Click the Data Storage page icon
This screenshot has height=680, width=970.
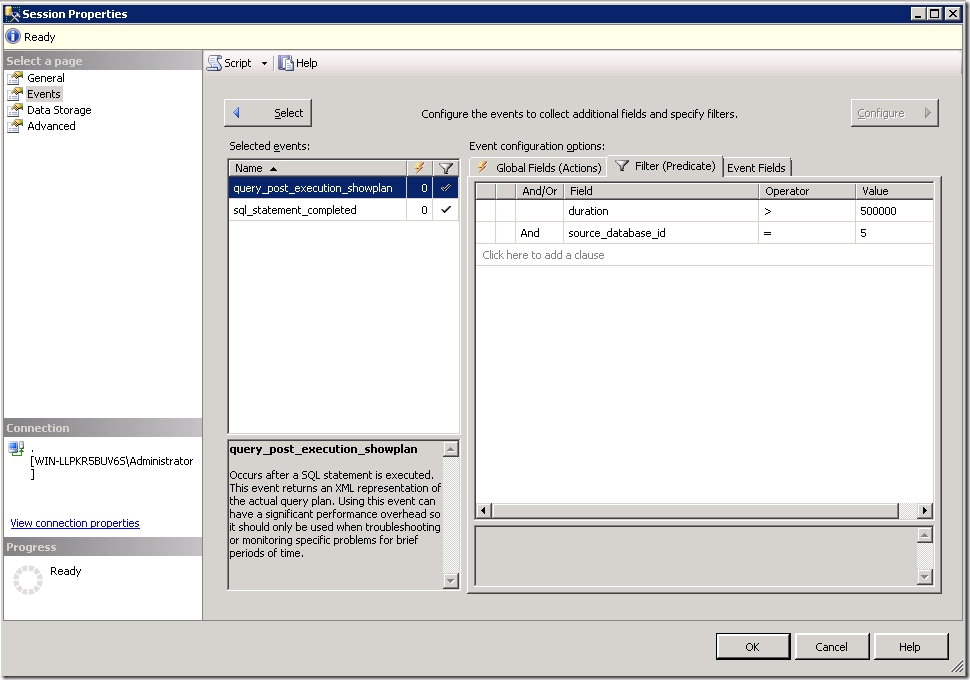pos(15,110)
